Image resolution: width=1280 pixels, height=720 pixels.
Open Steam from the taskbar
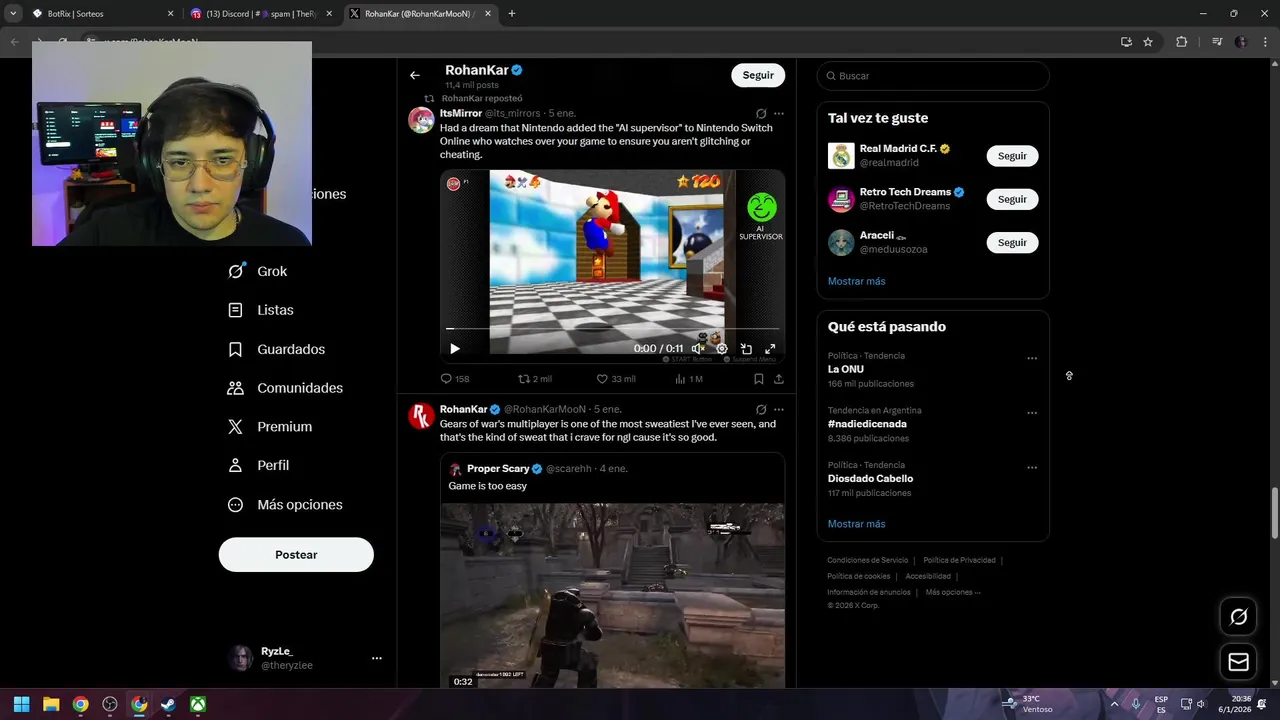coord(169,704)
